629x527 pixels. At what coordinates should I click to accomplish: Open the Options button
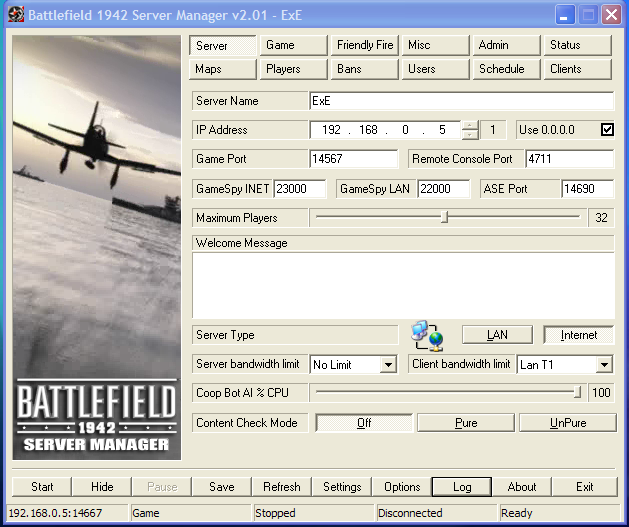[x=402, y=487]
